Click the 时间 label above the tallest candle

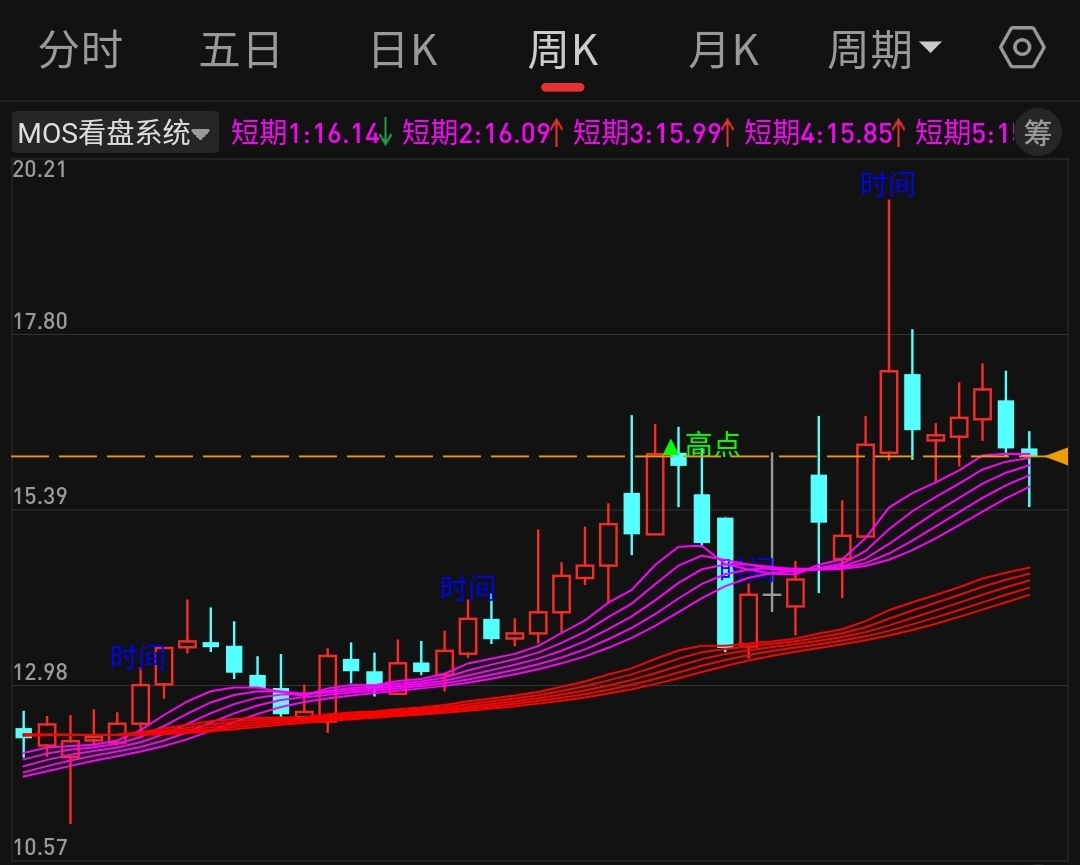[x=888, y=185]
